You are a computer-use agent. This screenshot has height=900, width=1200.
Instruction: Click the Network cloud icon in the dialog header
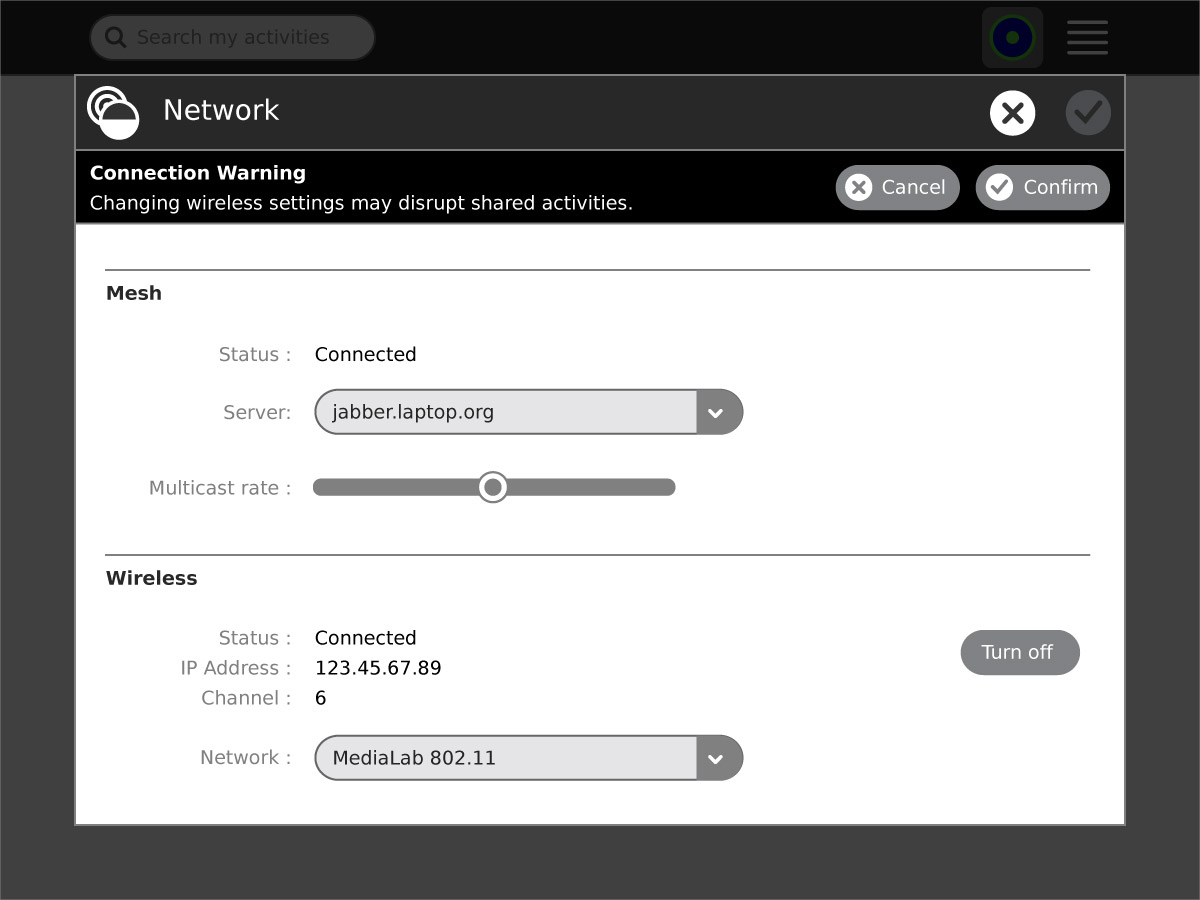click(x=112, y=111)
